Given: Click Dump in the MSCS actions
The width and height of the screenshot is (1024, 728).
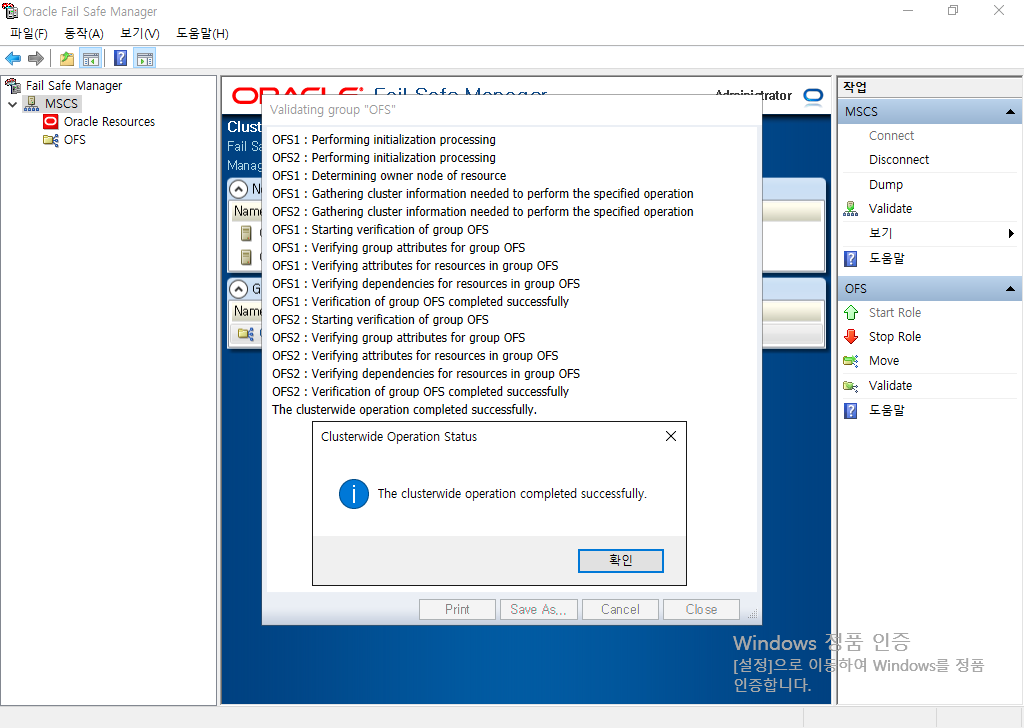Looking at the screenshot, I should [886, 185].
